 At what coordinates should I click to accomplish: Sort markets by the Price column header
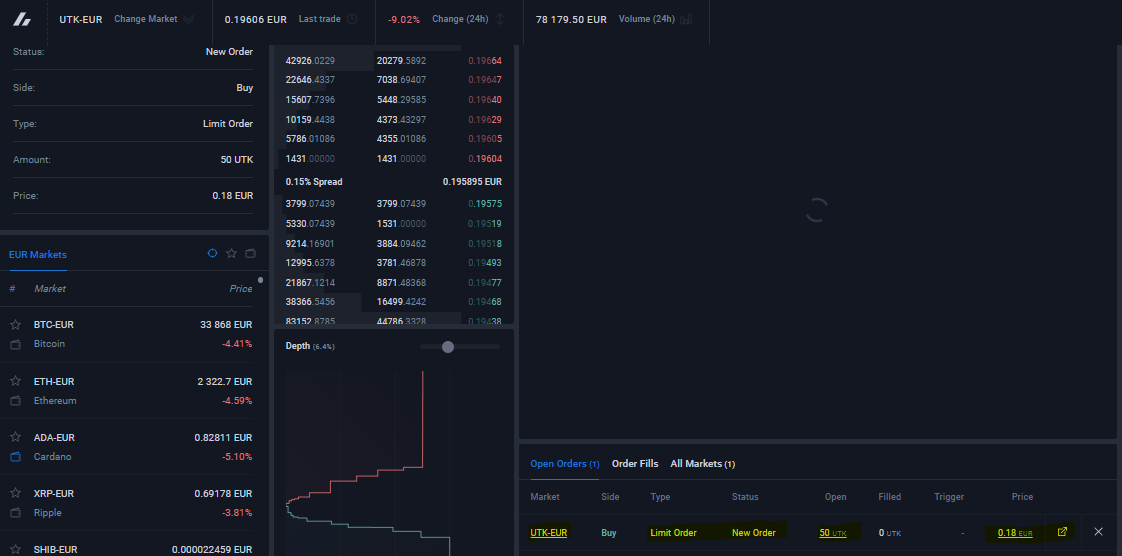[x=240, y=289]
